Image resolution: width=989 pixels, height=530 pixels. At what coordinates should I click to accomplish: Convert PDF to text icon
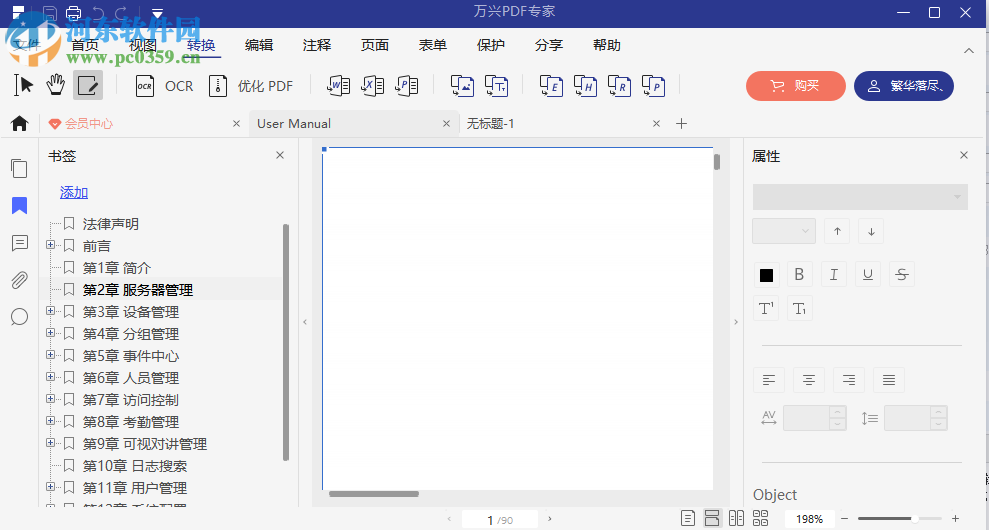(496, 86)
